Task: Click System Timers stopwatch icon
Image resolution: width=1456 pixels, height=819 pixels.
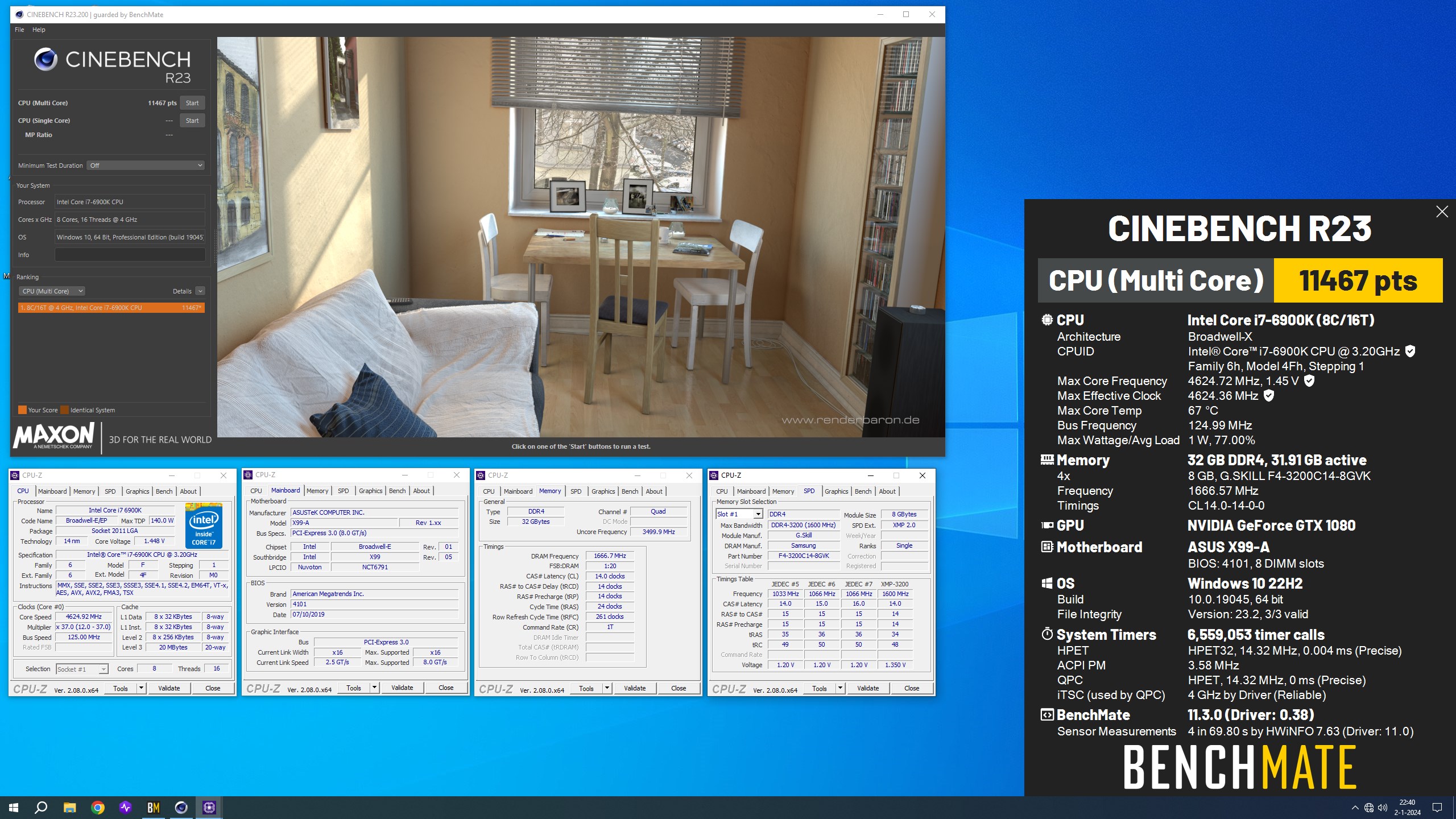Action: pyautogui.click(x=1047, y=634)
